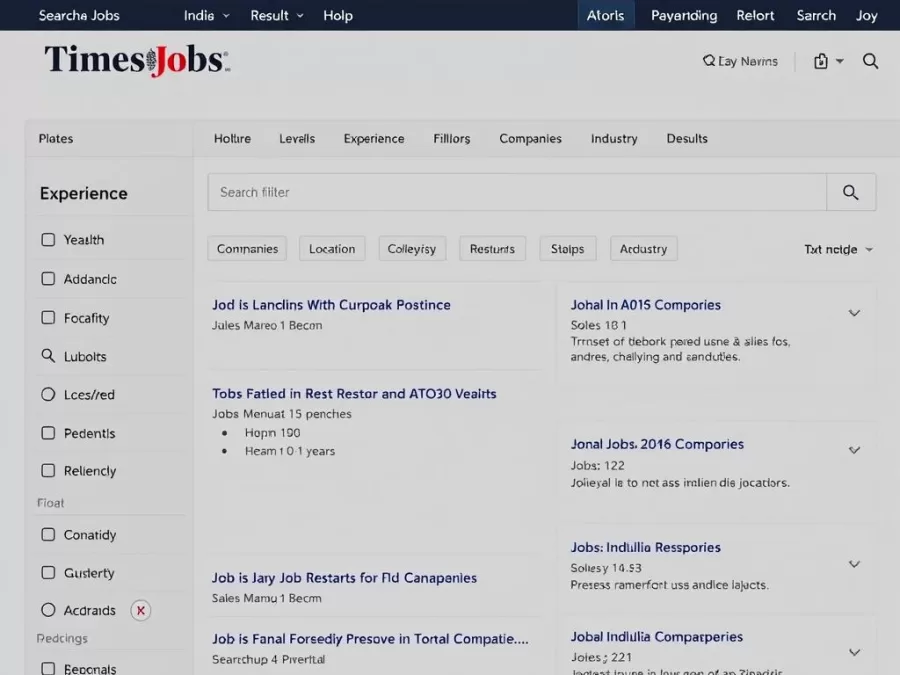Image resolution: width=900 pixels, height=675 pixels.
Task: Open the search icon in the top-right corner
Action: click(870, 61)
